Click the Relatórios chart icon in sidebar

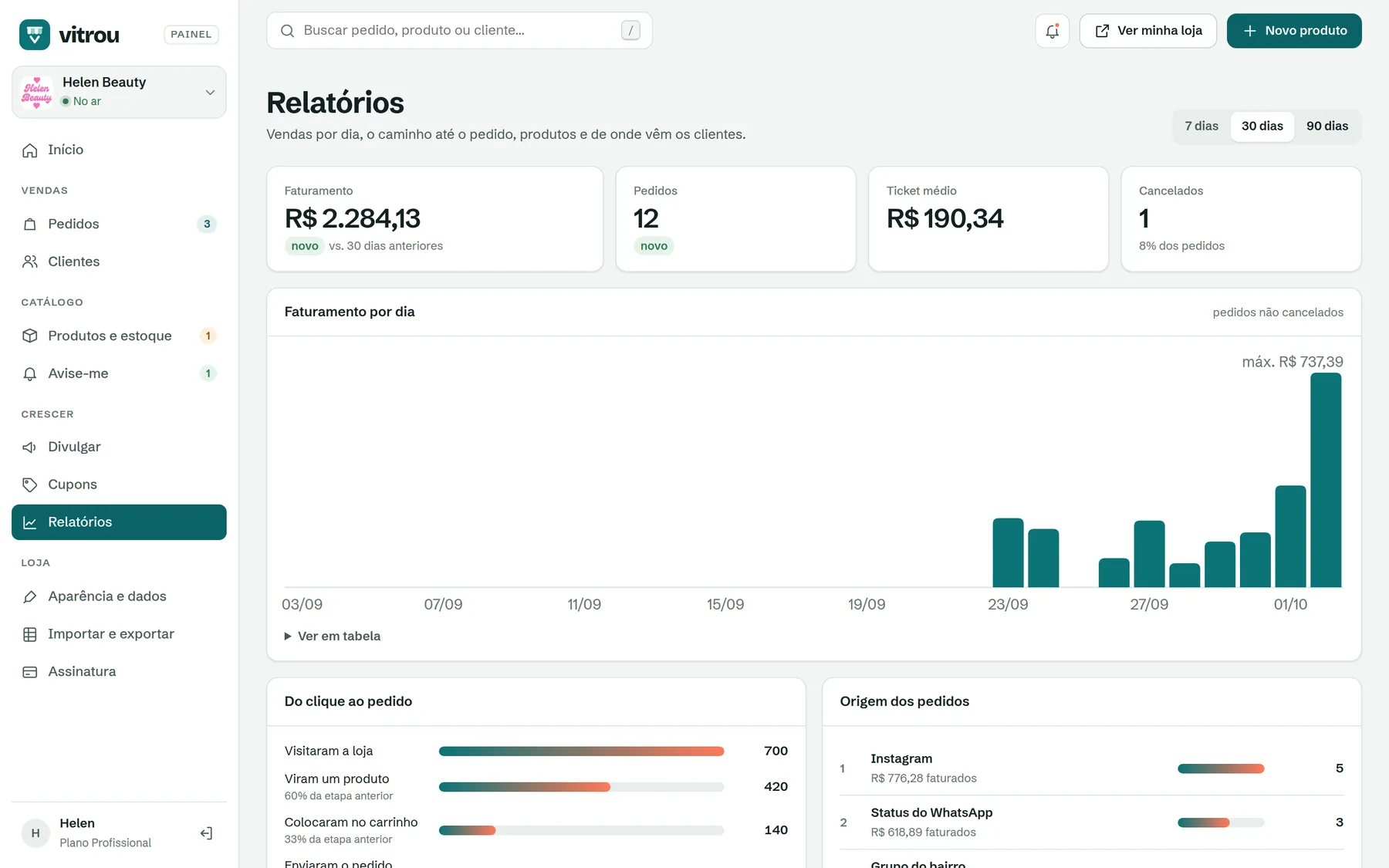30,523
